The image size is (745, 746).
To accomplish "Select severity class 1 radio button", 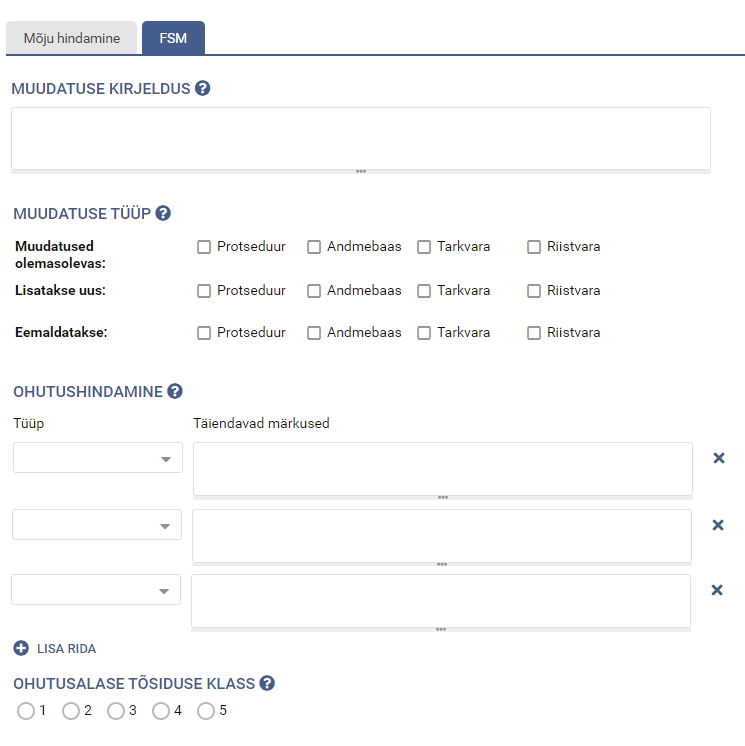I will 26,711.
